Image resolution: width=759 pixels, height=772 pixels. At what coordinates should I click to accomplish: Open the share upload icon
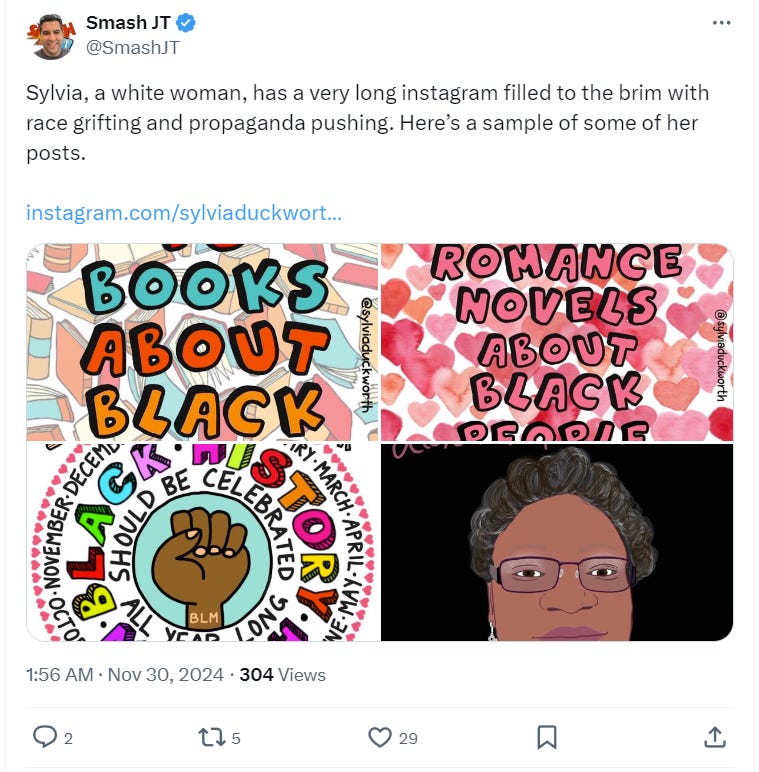pyautogui.click(x=715, y=737)
